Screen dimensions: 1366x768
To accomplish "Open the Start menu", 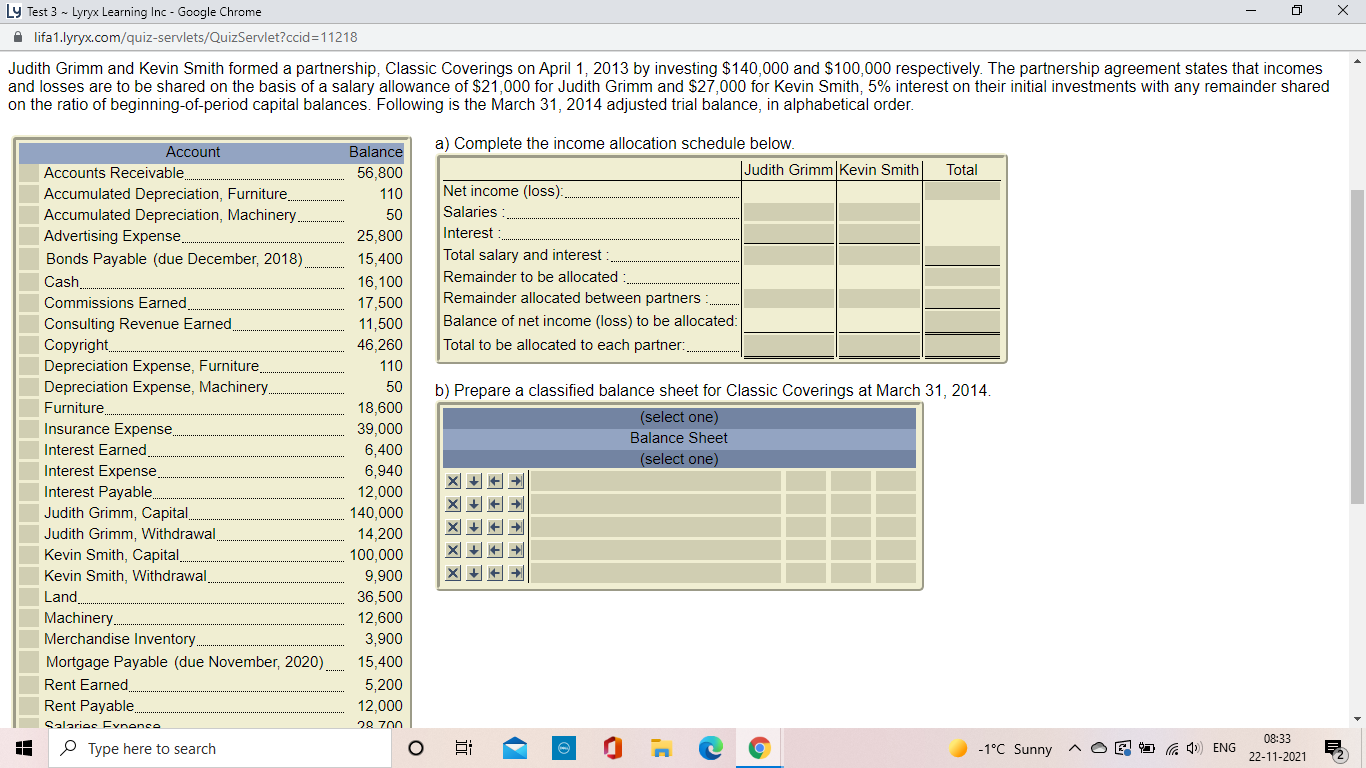I will click(21, 747).
